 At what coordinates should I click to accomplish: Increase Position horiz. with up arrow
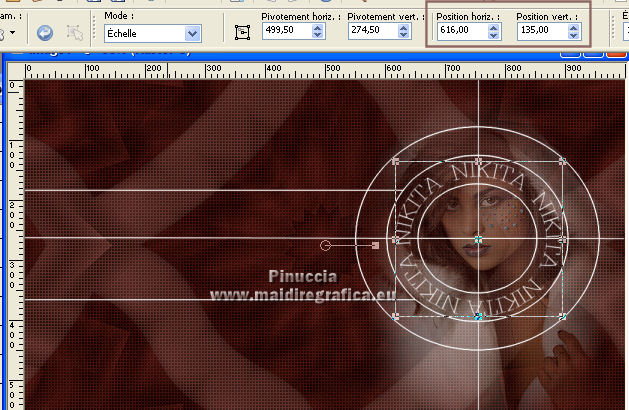[493, 28]
